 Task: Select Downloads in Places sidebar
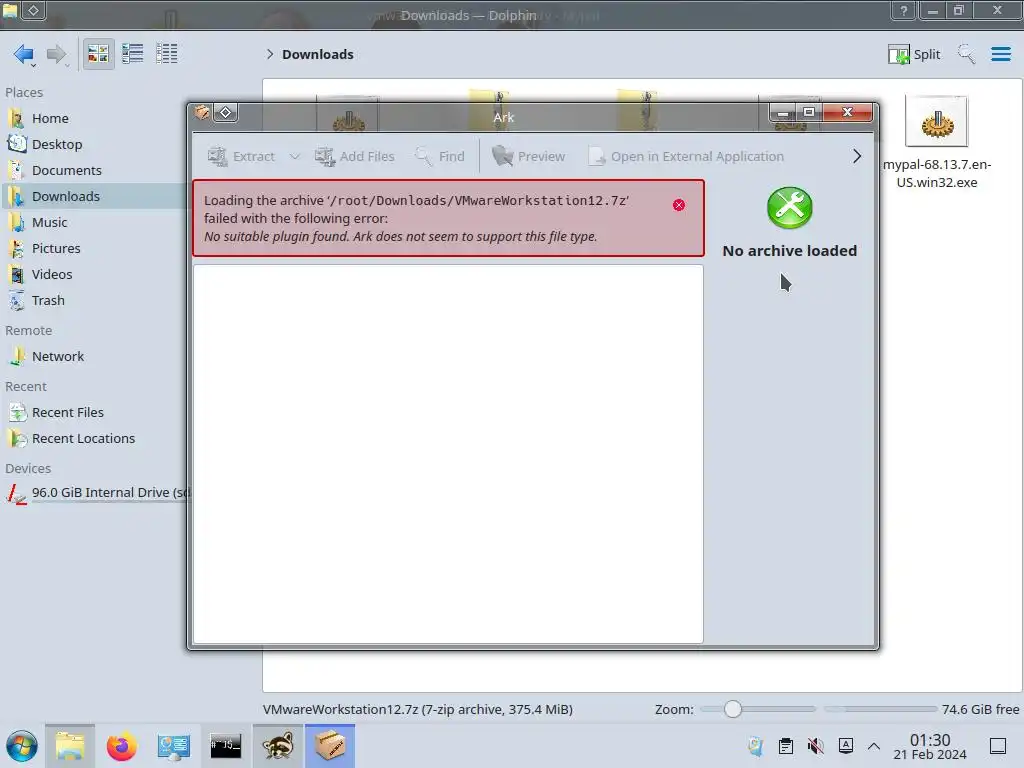click(95, 197)
